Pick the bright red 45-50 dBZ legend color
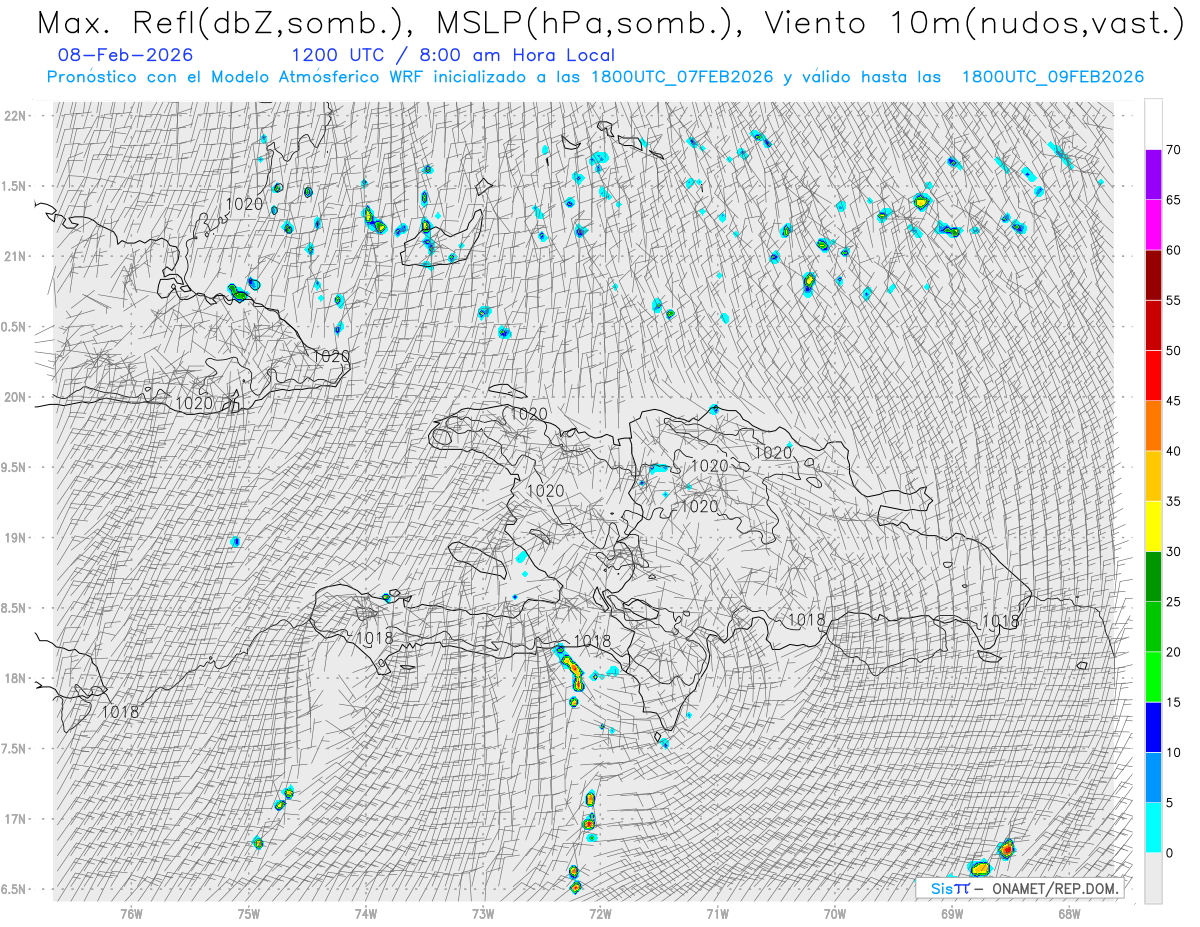1200x927 pixels. (x=1153, y=375)
